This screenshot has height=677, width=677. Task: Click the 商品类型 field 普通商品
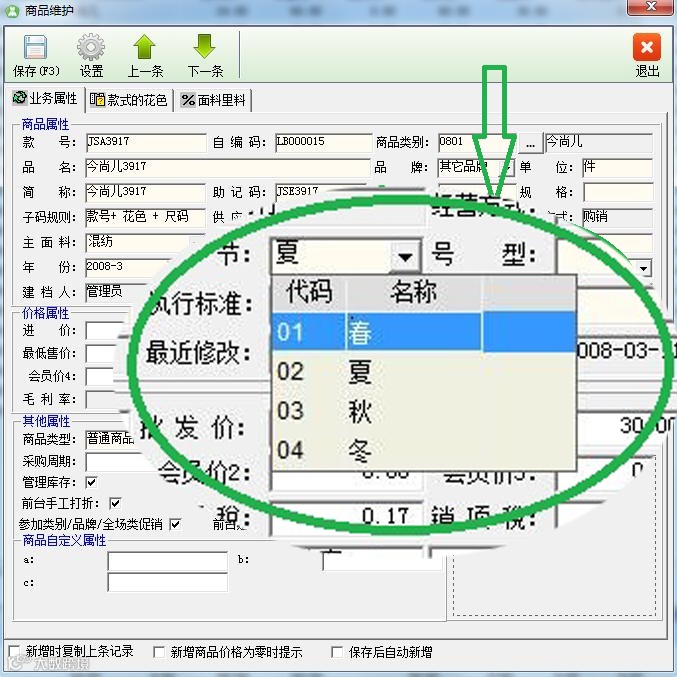pos(111,439)
